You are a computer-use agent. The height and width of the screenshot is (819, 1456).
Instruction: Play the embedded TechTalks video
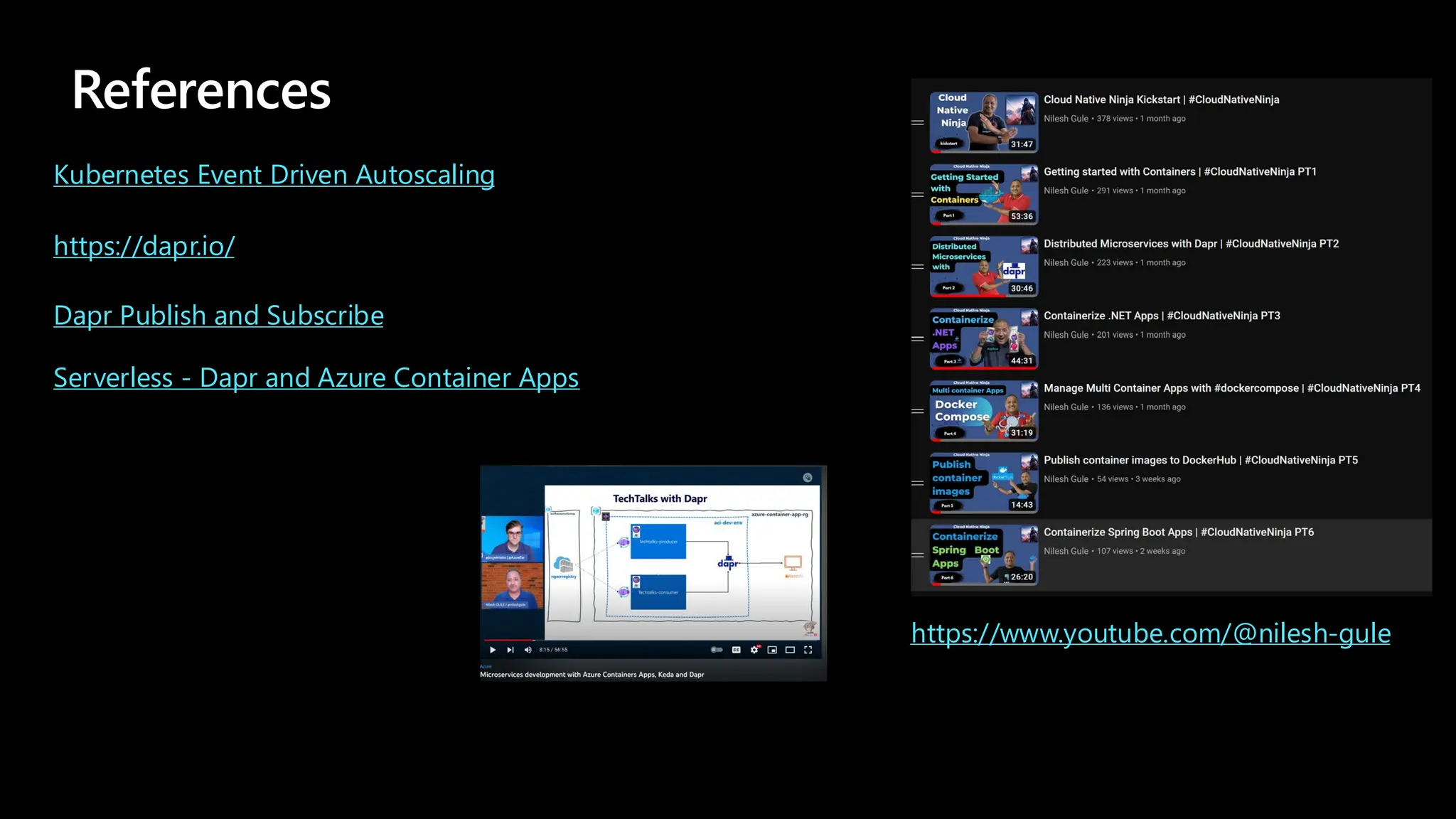coord(493,650)
